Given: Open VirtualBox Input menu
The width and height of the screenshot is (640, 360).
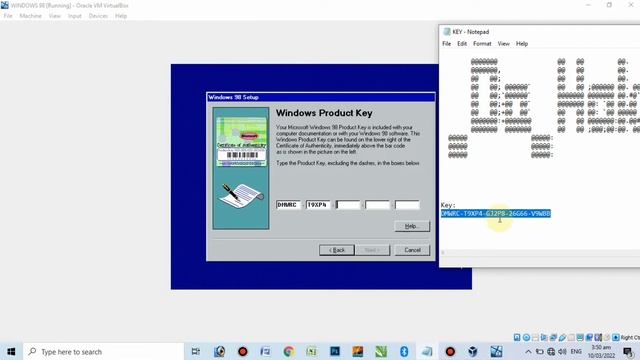Looking at the screenshot, I should pyautogui.click(x=75, y=16).
